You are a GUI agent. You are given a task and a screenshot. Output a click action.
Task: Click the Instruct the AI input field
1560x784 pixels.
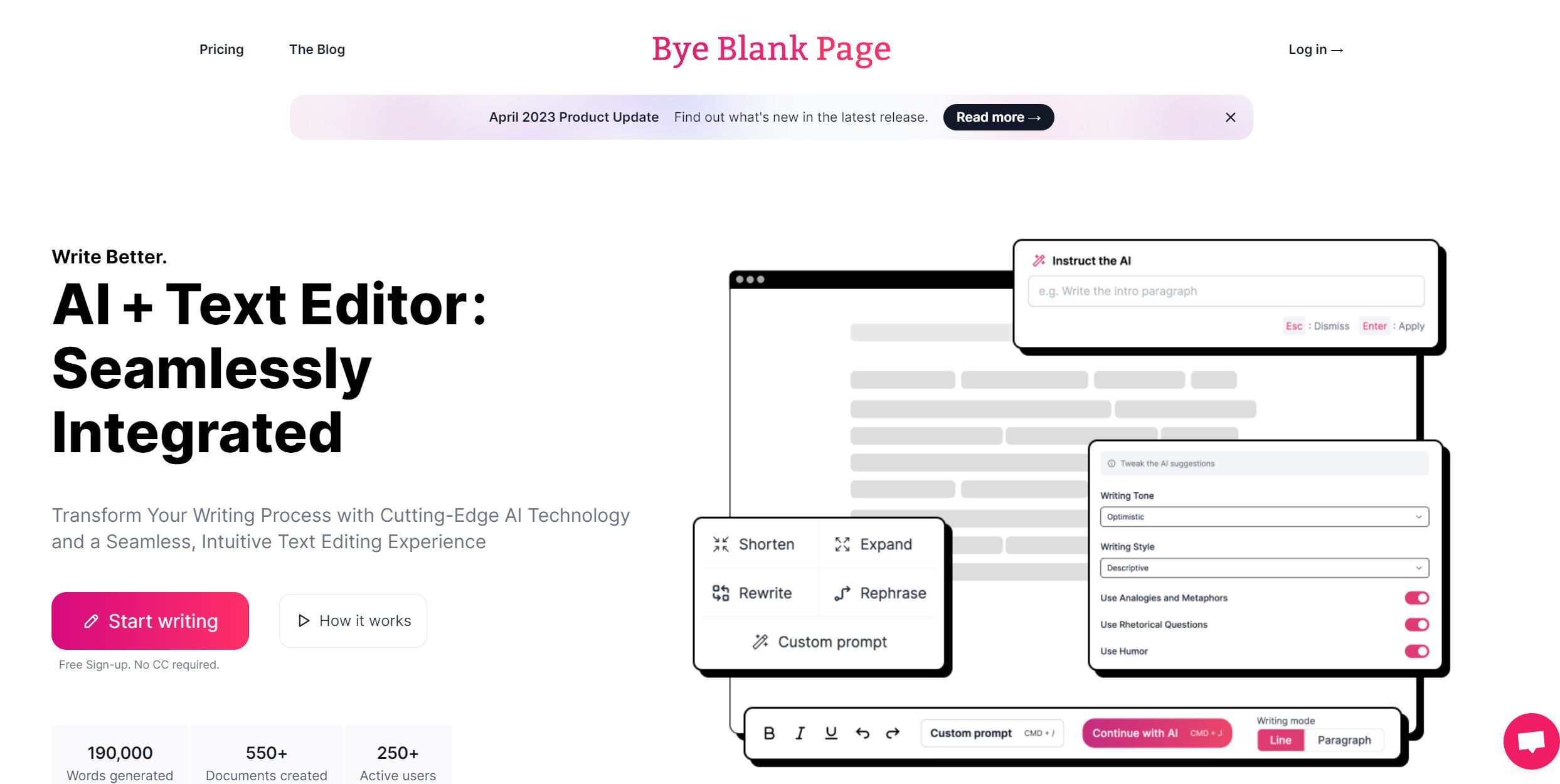point(1228,290)
